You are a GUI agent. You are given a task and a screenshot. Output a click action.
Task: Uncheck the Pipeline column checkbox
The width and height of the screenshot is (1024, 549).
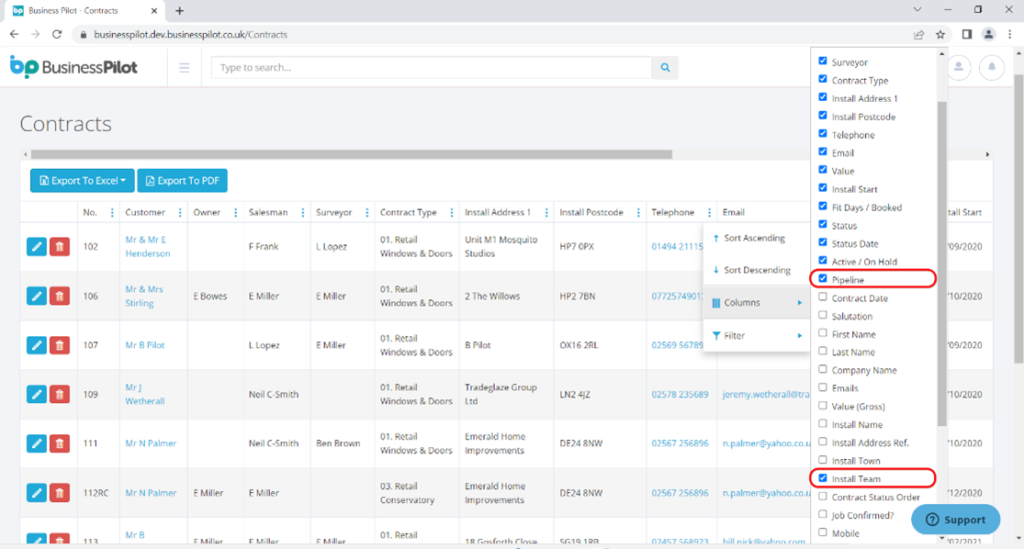coord(823,279)
